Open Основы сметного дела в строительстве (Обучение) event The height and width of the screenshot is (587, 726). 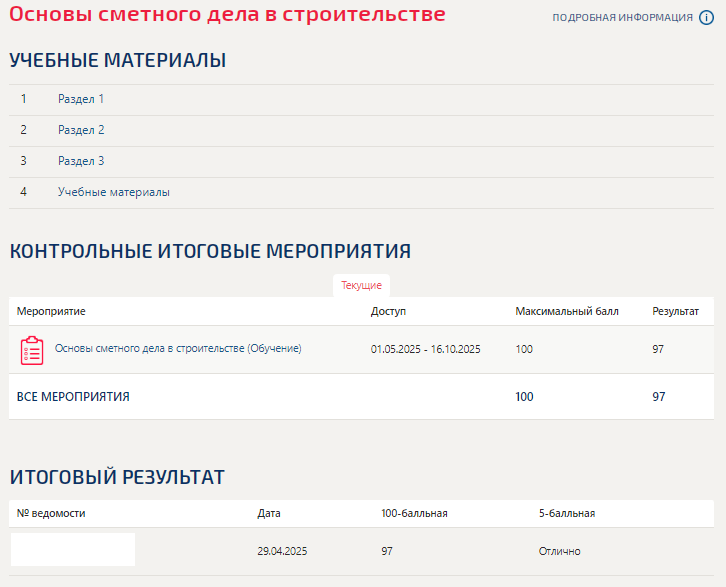[178, 348]
